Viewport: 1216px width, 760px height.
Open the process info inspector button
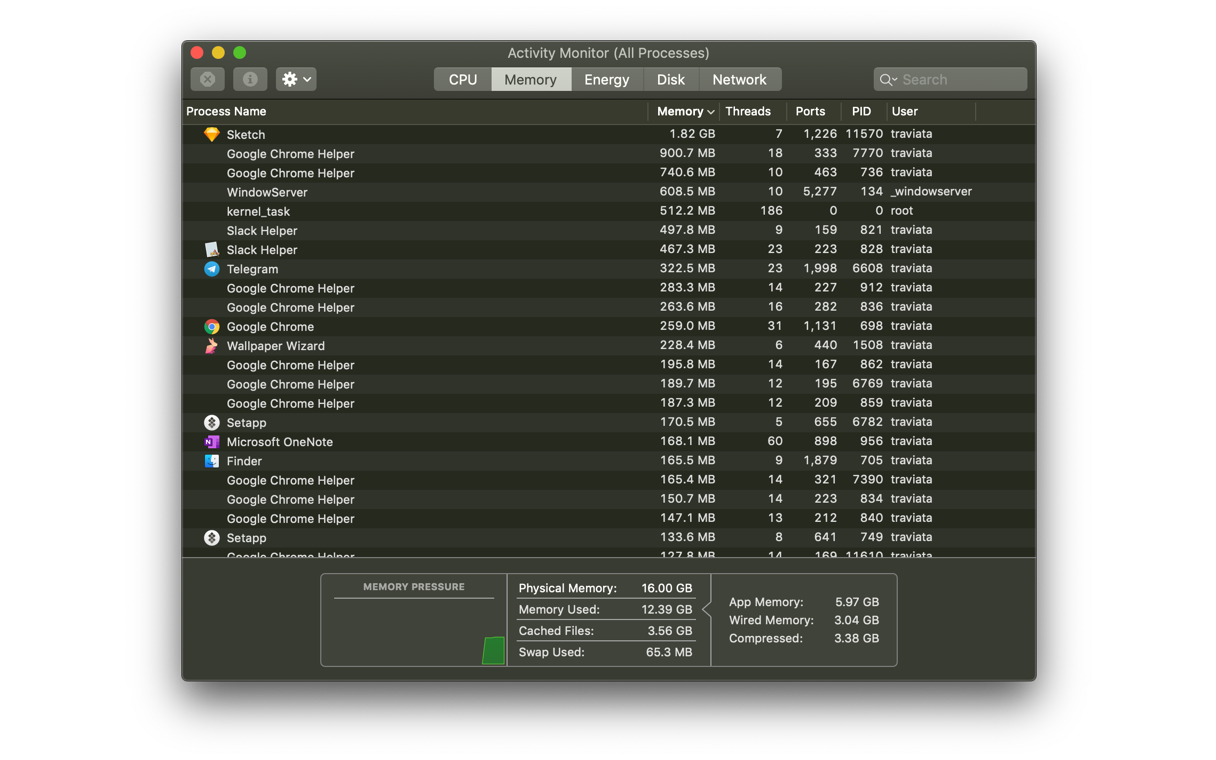[x=250, y=79]
